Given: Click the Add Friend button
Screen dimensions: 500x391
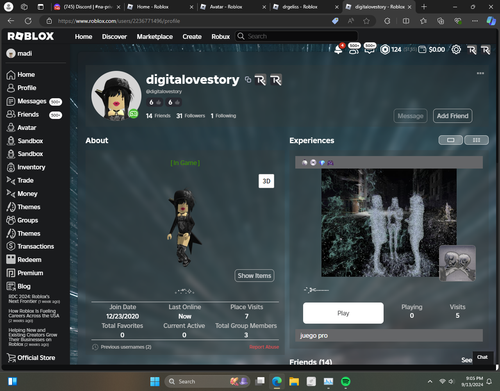Looking at the screenshot, I should pyautogui.click(x=452, y=116).
